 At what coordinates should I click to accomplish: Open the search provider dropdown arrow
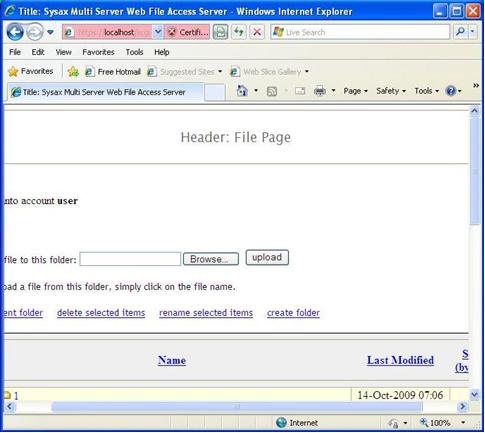tap(473, 32)
